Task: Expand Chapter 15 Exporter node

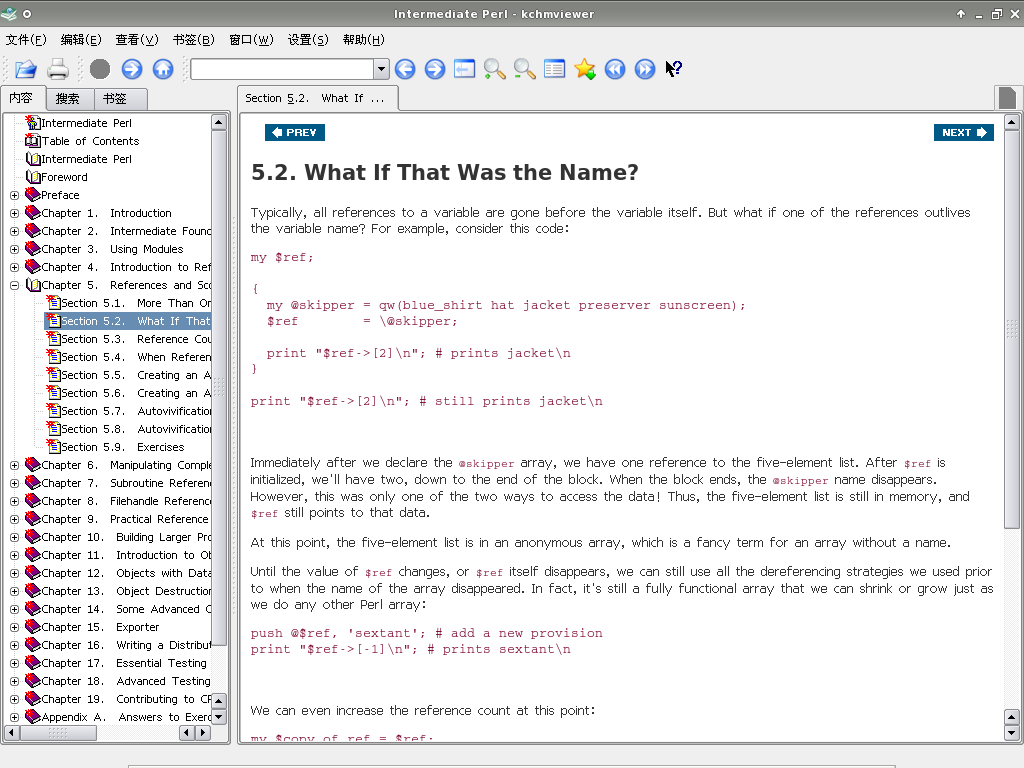Action: (x=14, y=627)
